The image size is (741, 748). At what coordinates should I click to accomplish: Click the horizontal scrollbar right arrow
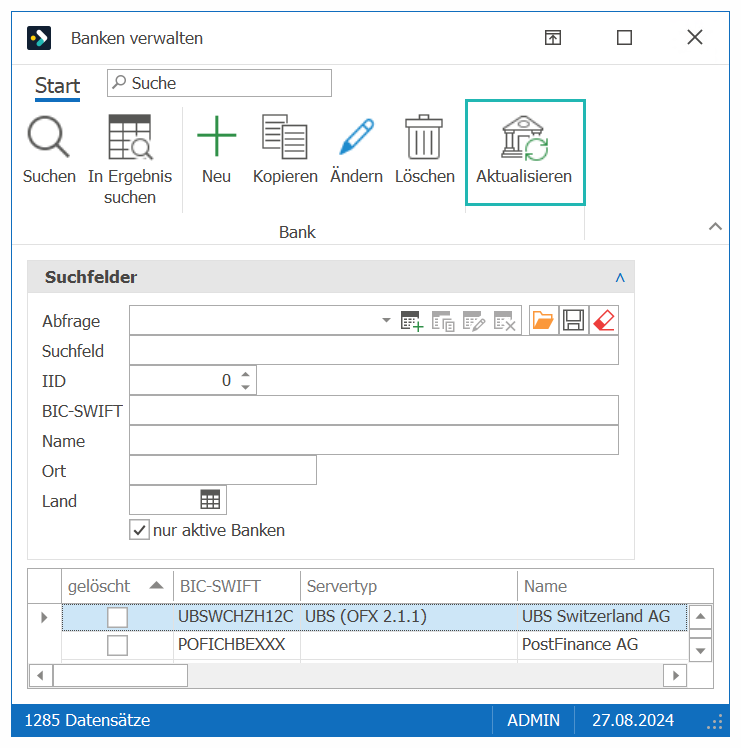[675, 675]
